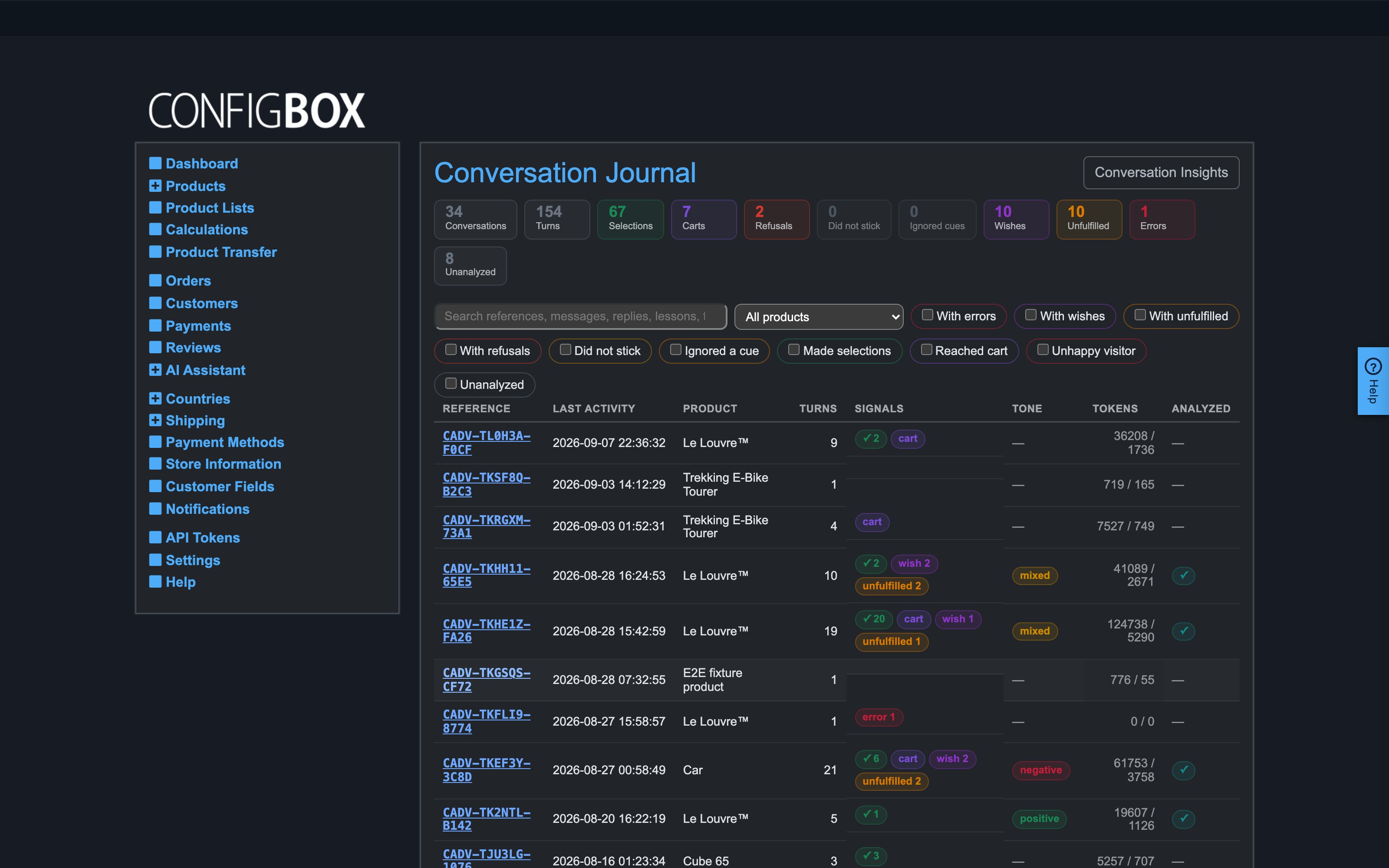Screen dimensions: 1389x868
Task: Click the Dashboard square icon in sidebar
Action: [155, 163]
